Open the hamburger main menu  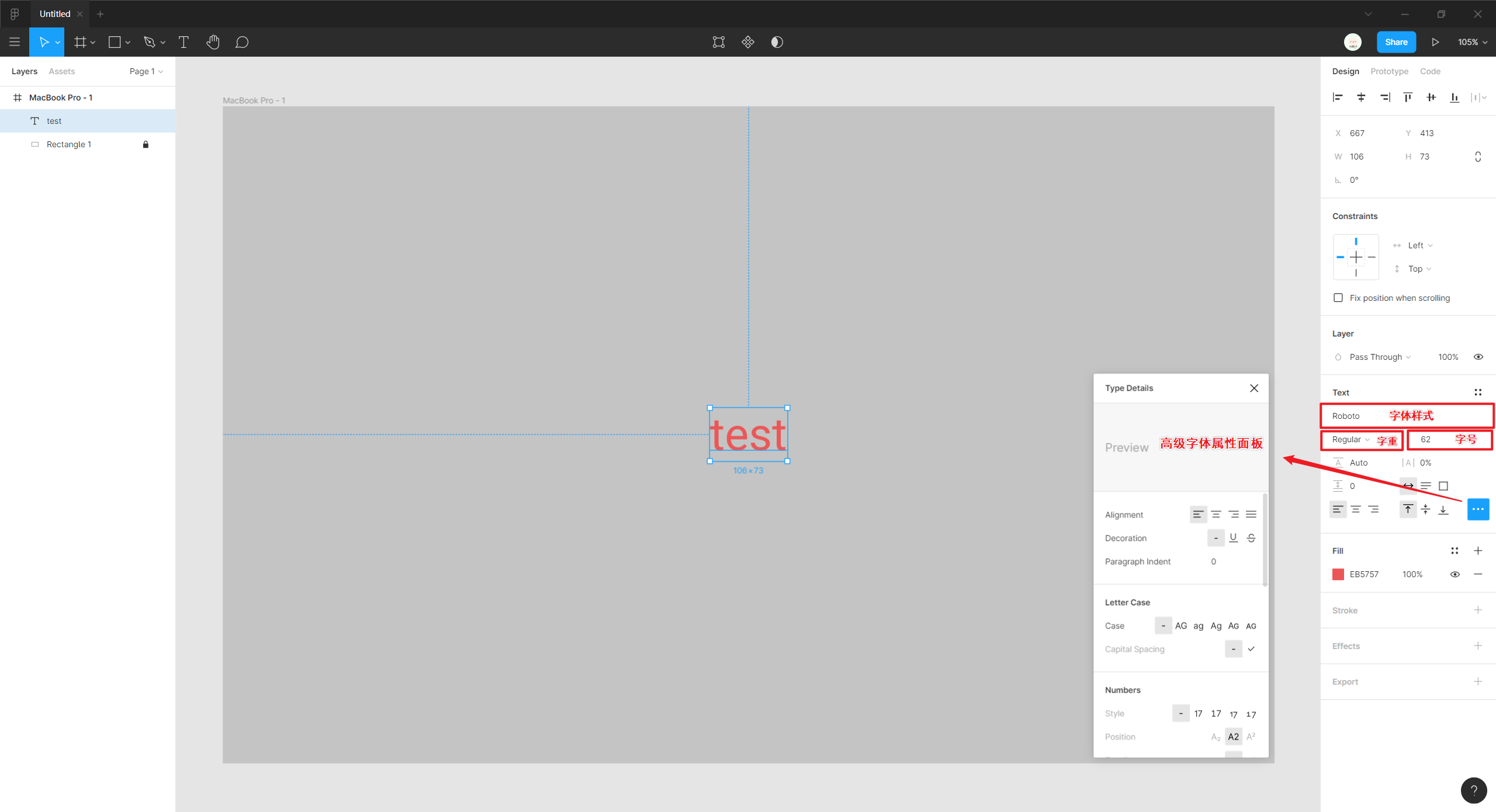(x=15, y=42)
